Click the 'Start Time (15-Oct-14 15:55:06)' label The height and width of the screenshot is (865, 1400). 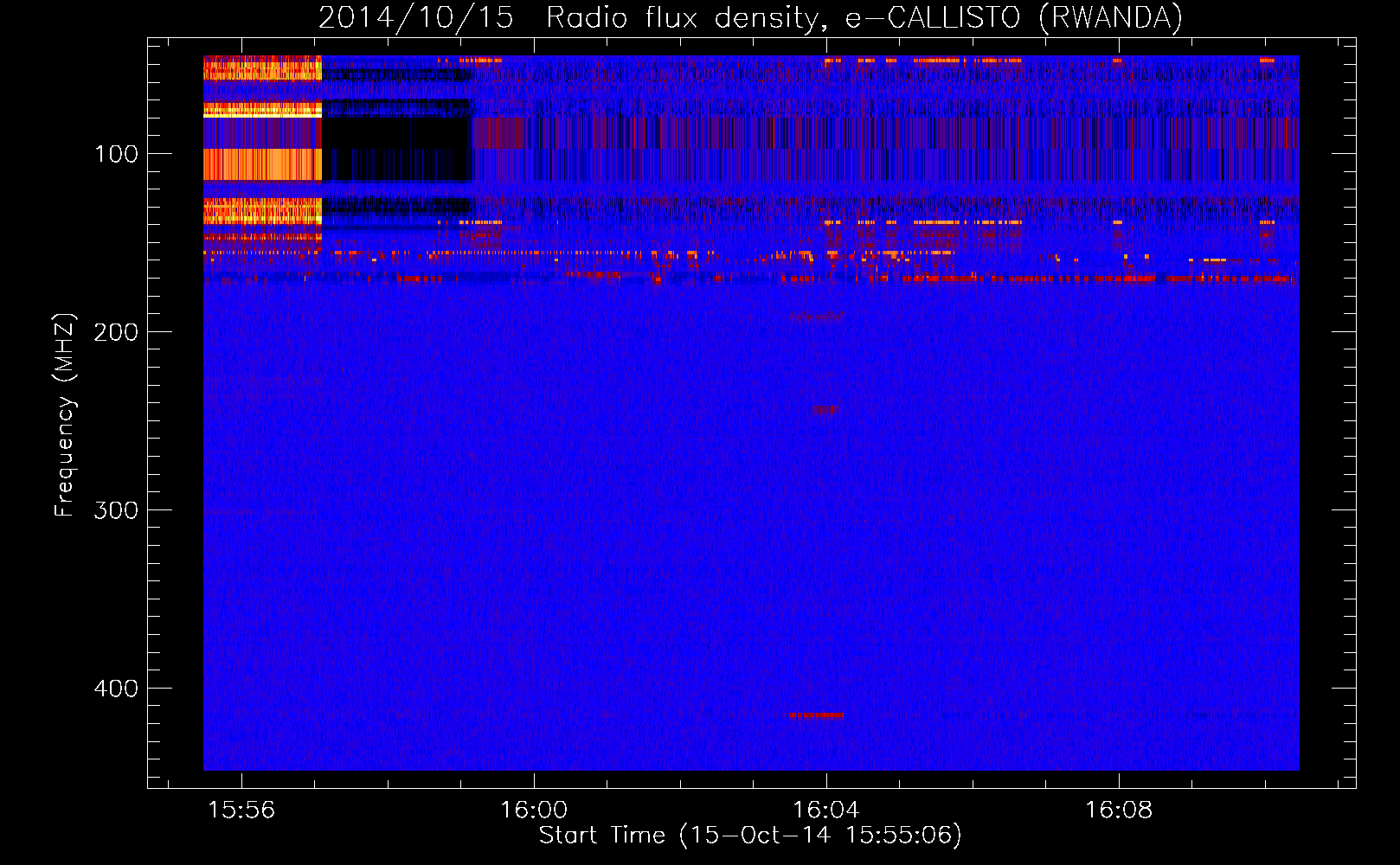tap(750, 836)
